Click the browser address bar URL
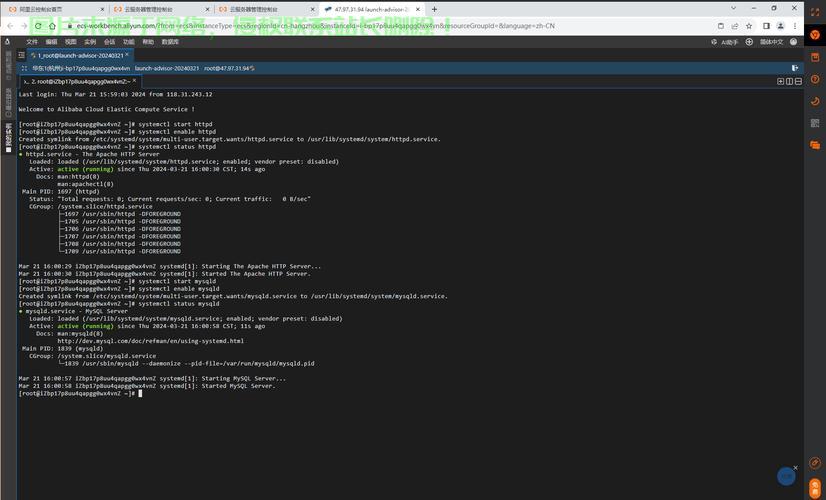 point(300,25)
